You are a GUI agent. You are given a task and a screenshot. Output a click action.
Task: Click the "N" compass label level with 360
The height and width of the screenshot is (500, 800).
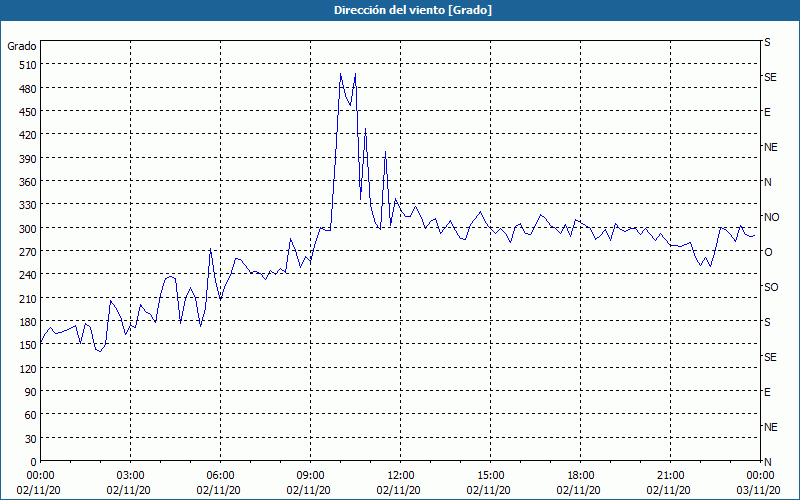(x=767, y=182)
